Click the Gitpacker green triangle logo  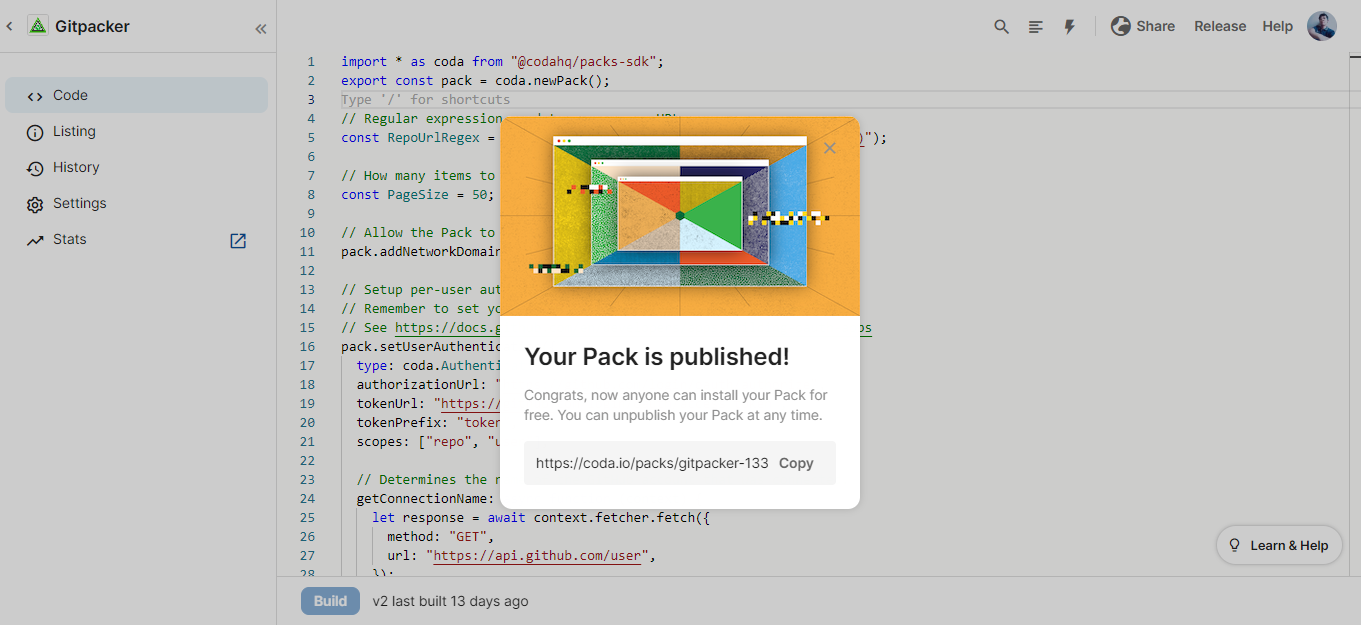pyautogui.click(x=38, y=27)
